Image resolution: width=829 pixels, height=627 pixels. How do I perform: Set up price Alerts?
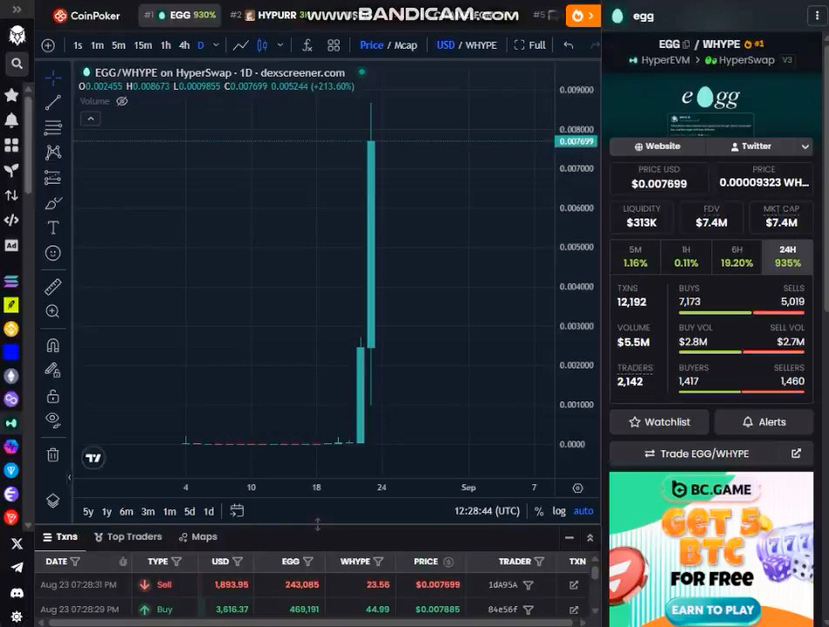tap(764, 422)
